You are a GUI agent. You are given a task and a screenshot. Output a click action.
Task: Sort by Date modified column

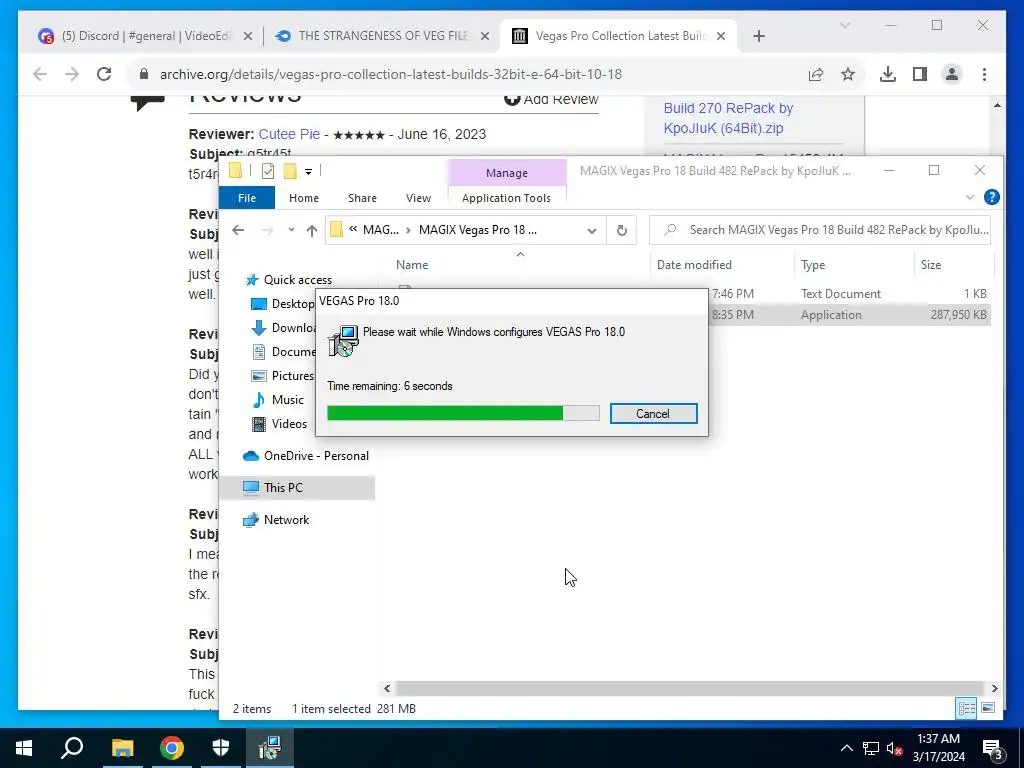click(694, 264)
